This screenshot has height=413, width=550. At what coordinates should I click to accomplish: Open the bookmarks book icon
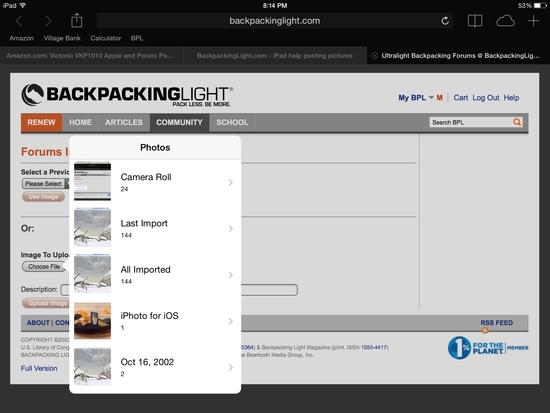click(x=475, y=21)
